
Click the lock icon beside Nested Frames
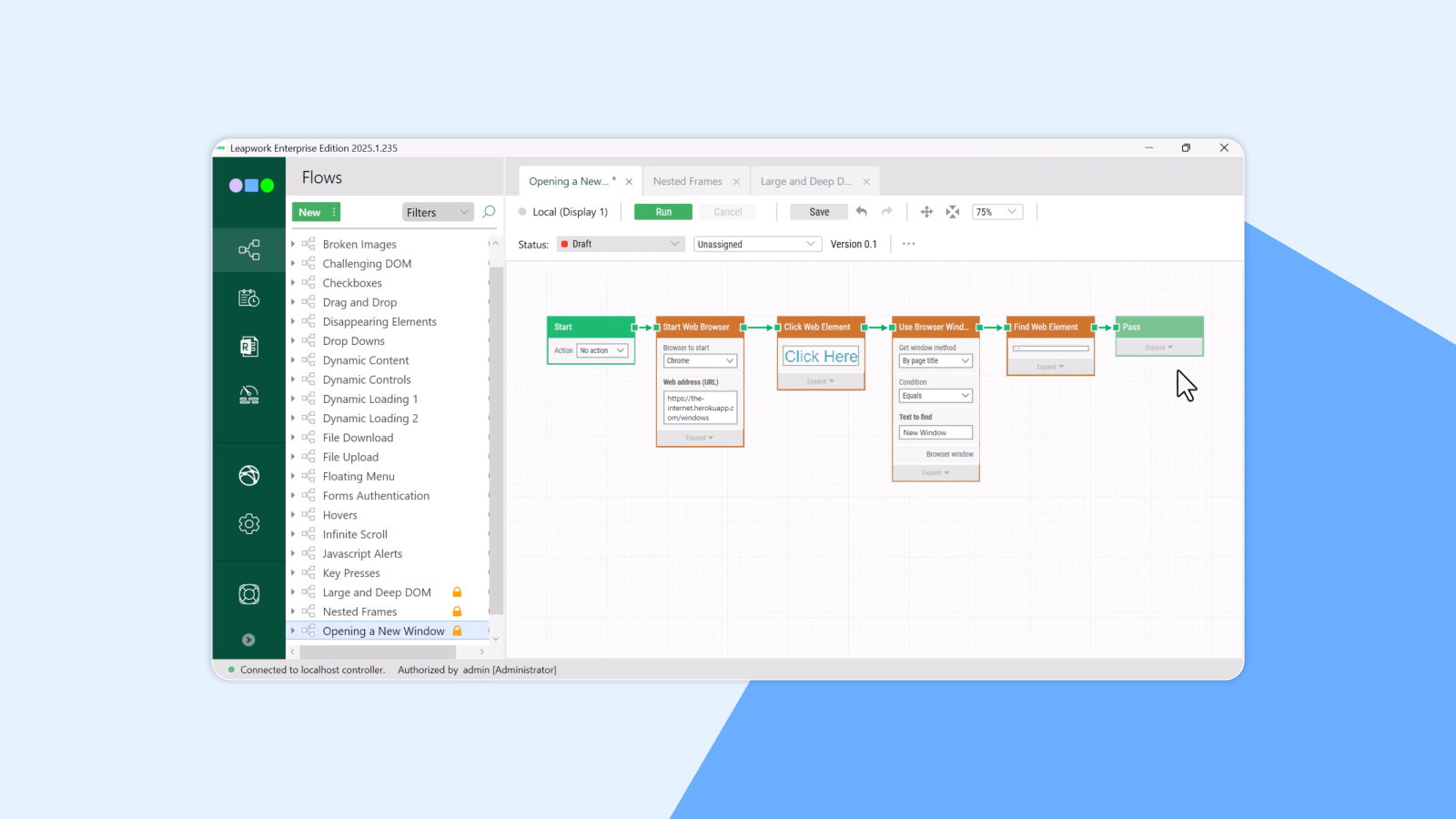[x=457, y=612]
